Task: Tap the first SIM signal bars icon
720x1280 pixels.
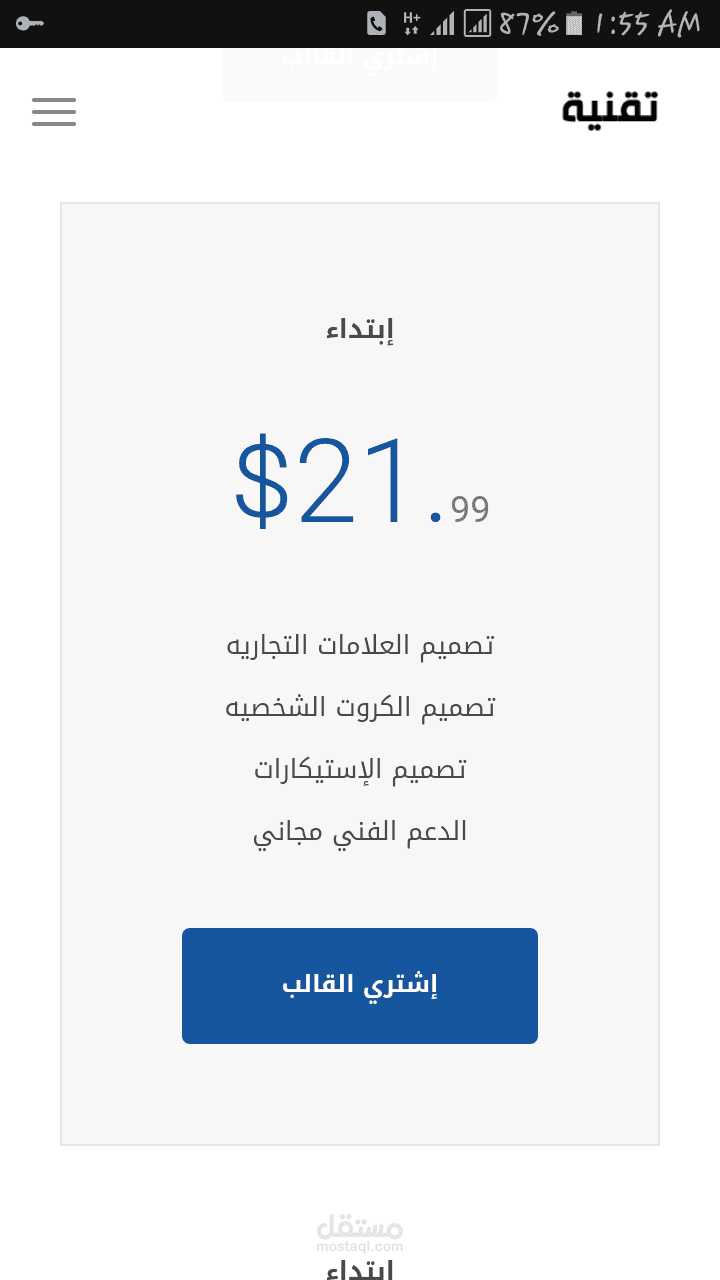Action: tap(443, 23)
